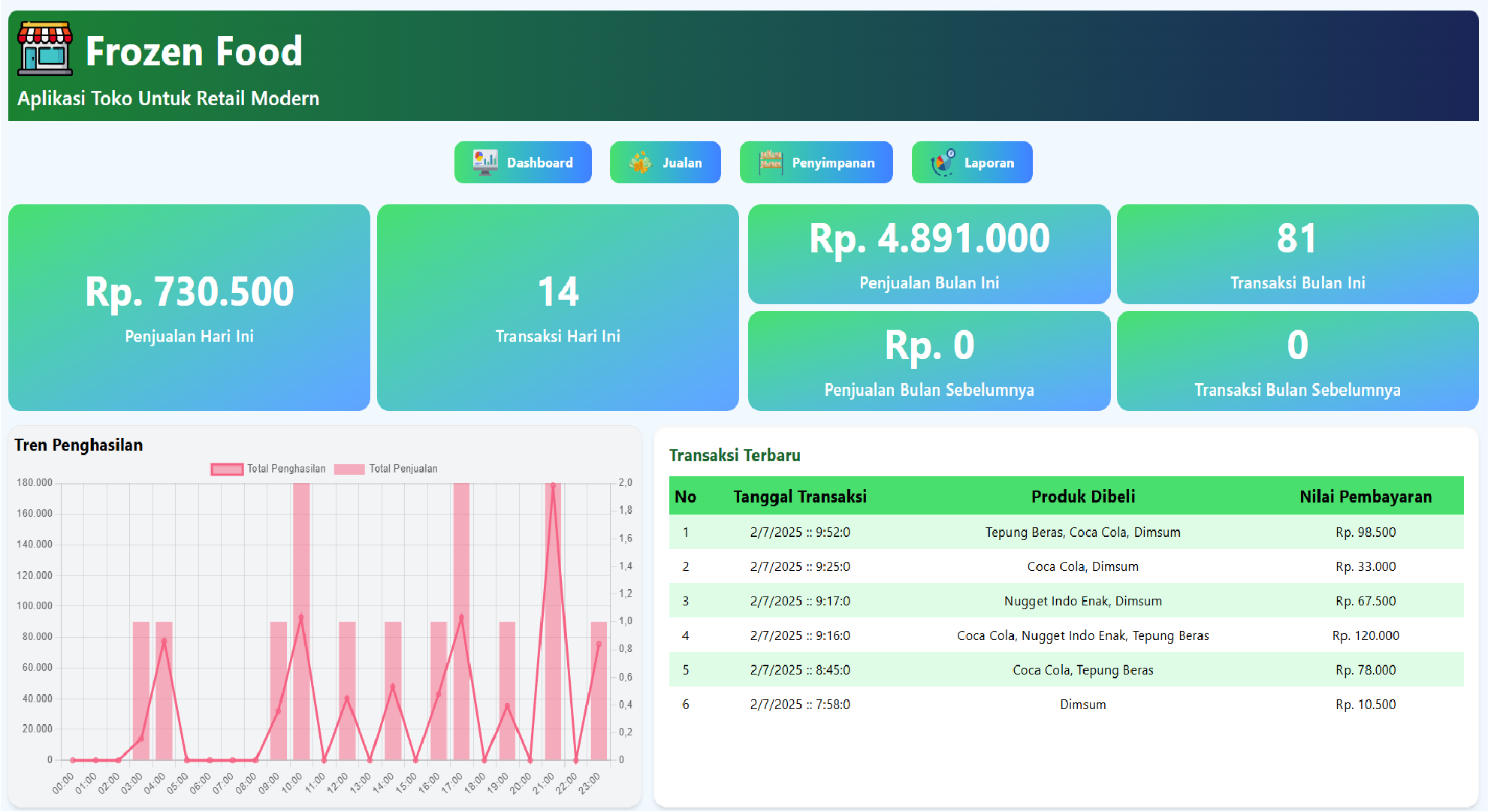Select date cell 2/7/2025 :: 9:25:0
1488x812 pixels.
point(800,566)
